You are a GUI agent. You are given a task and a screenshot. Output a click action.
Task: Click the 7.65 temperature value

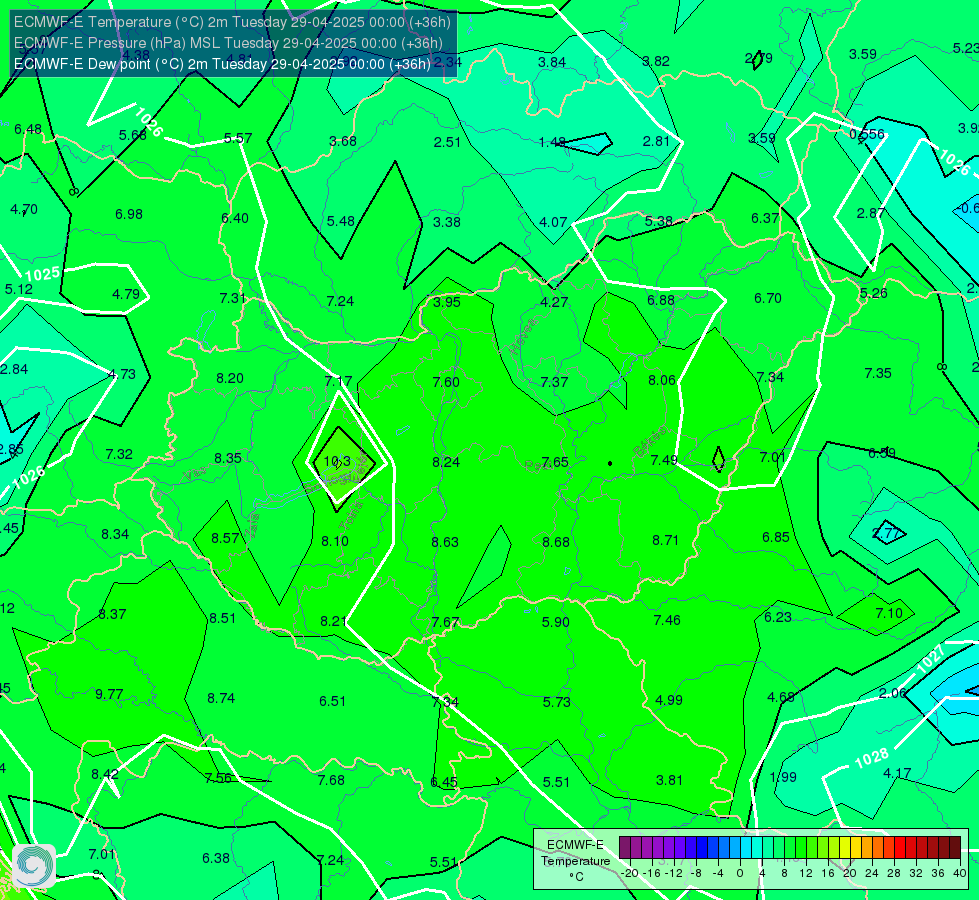[555, 462]
